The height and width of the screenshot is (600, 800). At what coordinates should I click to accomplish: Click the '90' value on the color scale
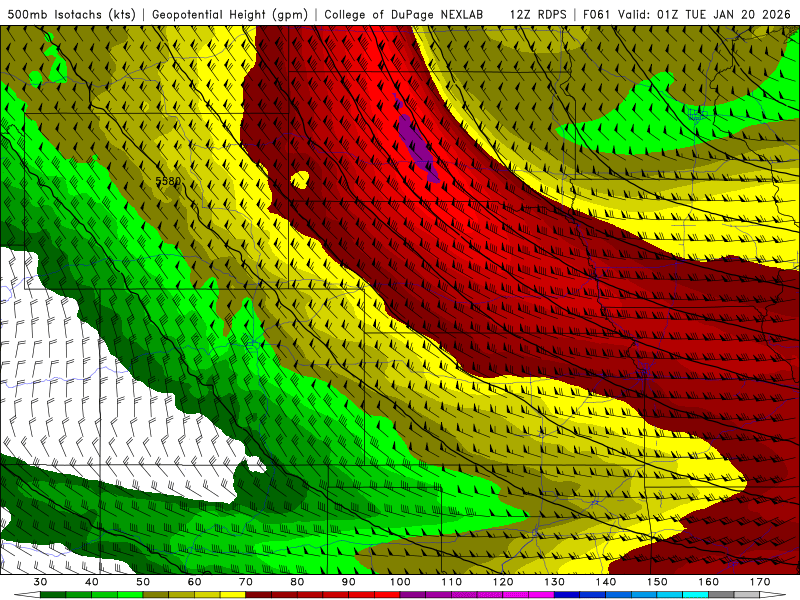(348, 582)
